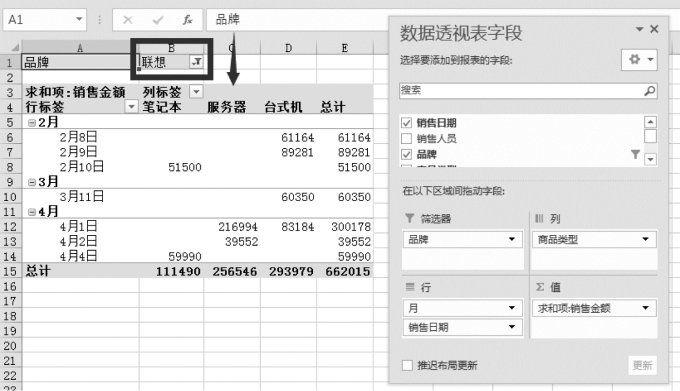Open 销售日期 dropdown in 行 area
The image size is (680, 391).
click(x=512, y=327)
